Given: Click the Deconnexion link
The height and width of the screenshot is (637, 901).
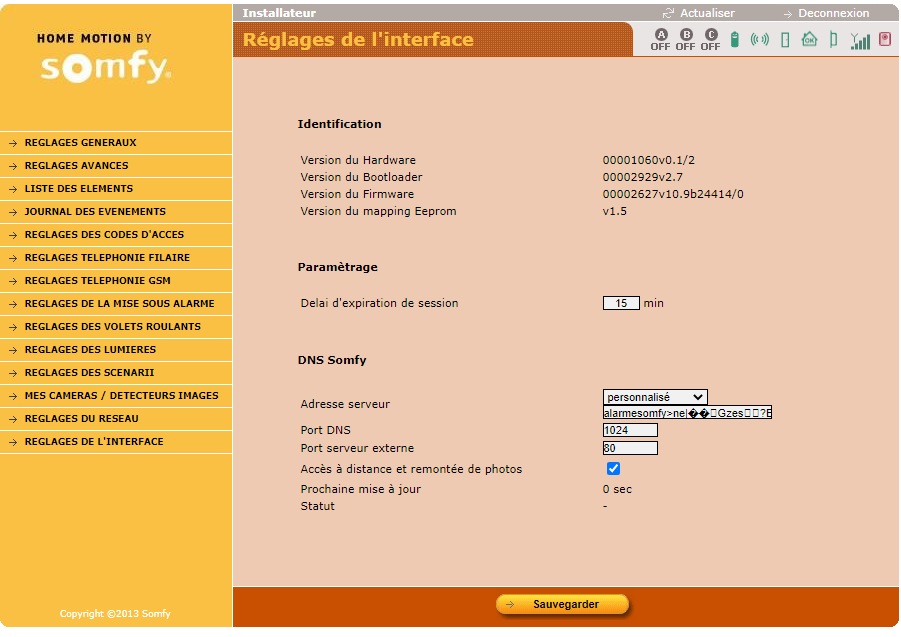Looking at the screenshot, I should [833, 13].
